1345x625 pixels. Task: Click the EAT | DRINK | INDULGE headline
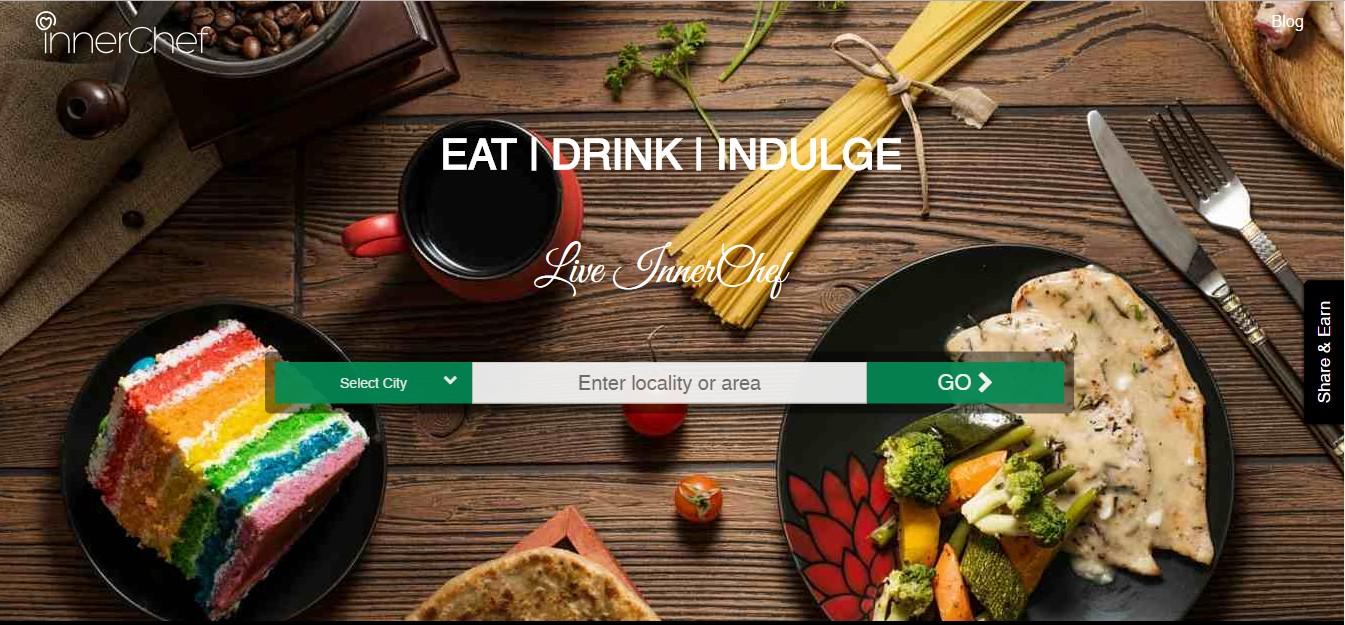point(671,155)
